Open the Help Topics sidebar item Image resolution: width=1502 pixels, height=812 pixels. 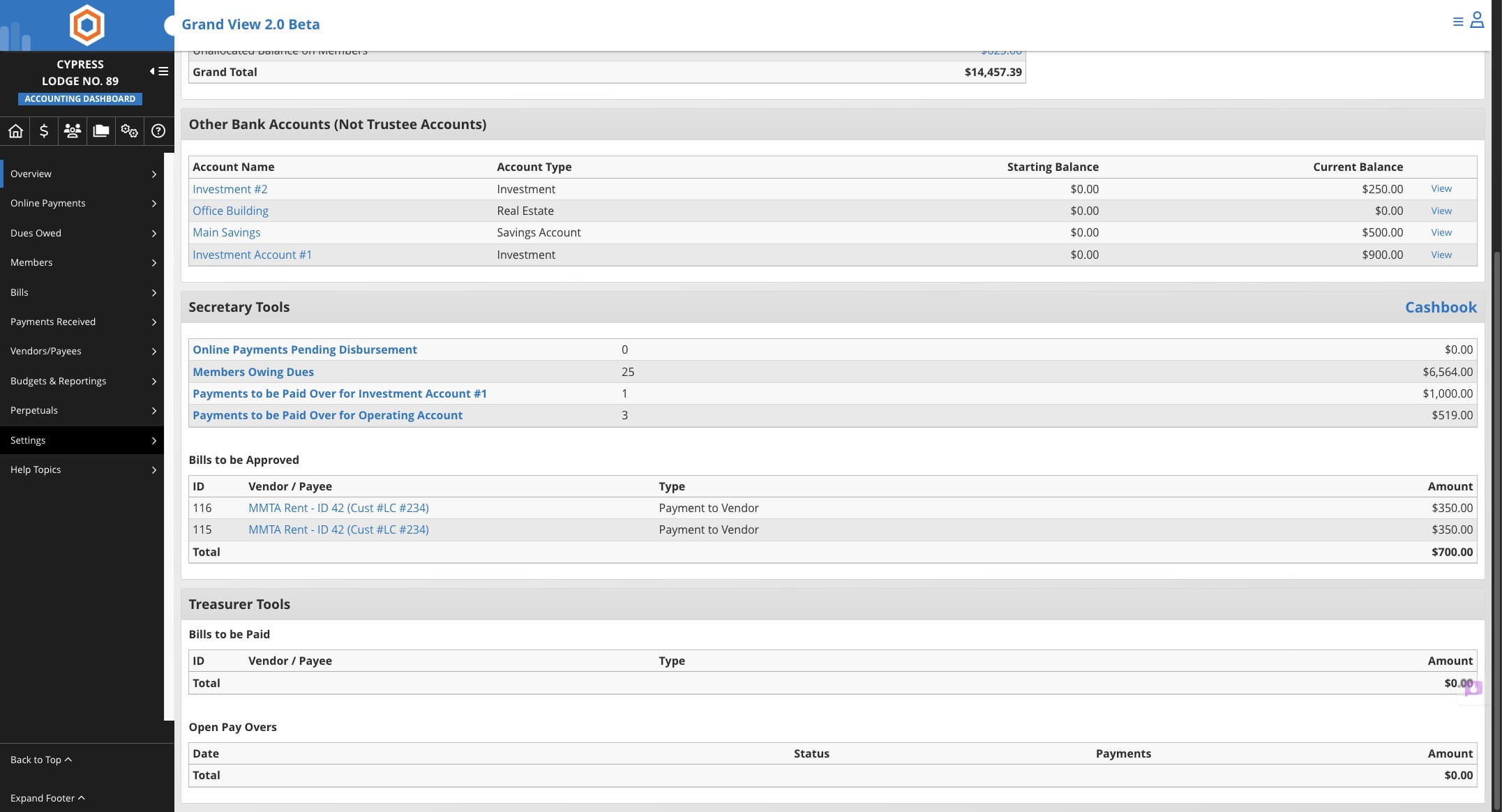[x=82, y=469]
